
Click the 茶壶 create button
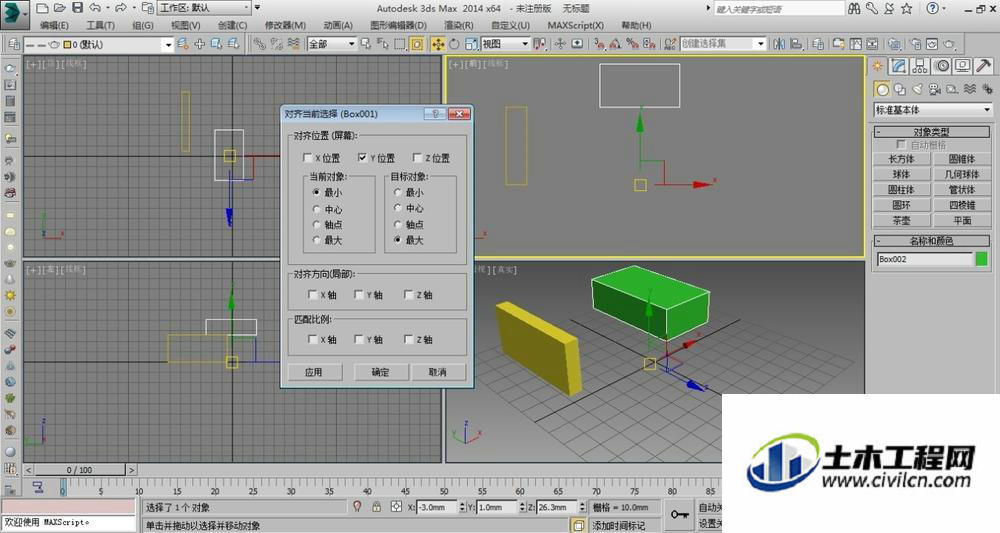[901, 221]
